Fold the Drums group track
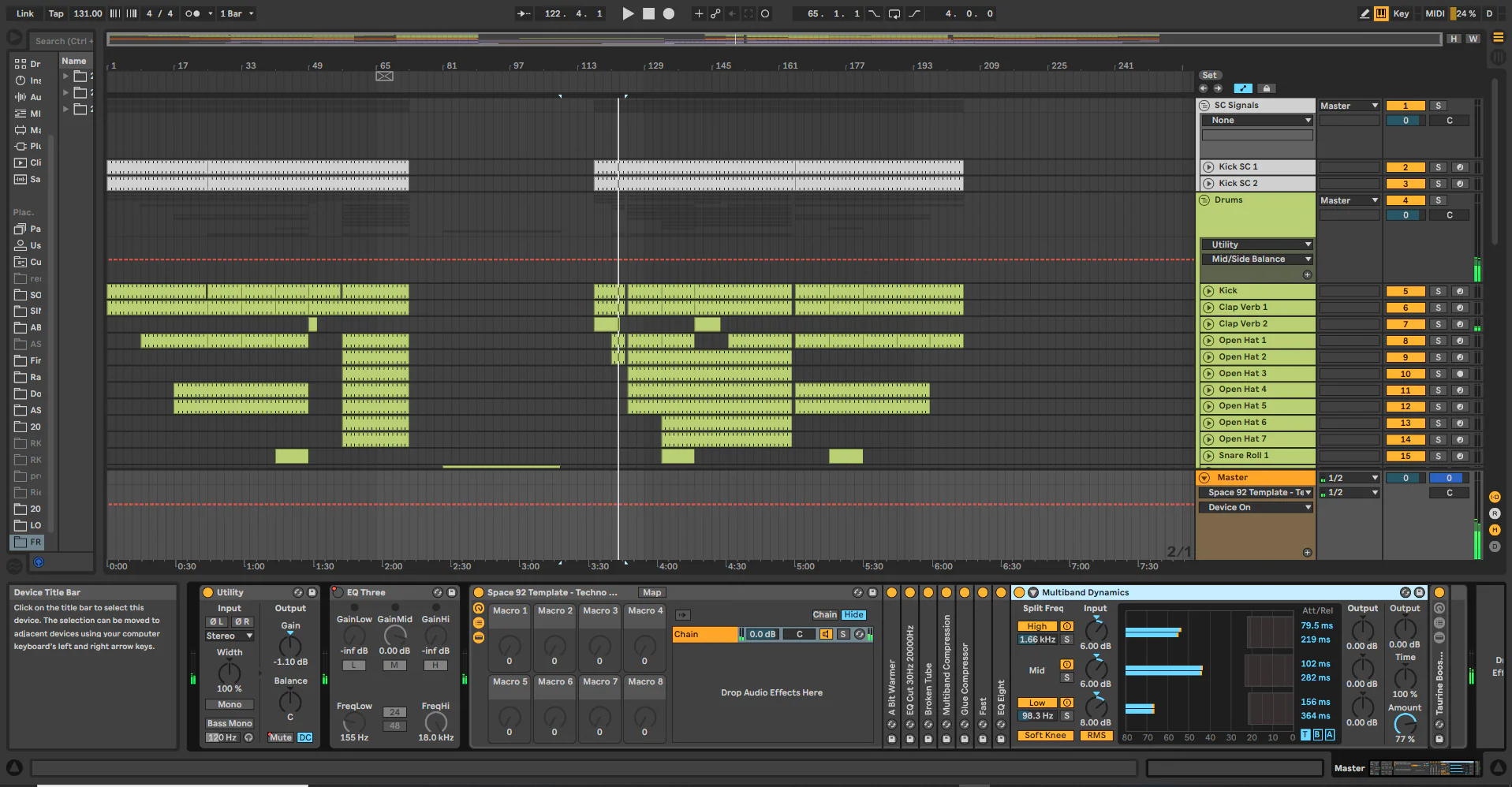Viewport: 1512px width, 787px height. point(1204,200)
